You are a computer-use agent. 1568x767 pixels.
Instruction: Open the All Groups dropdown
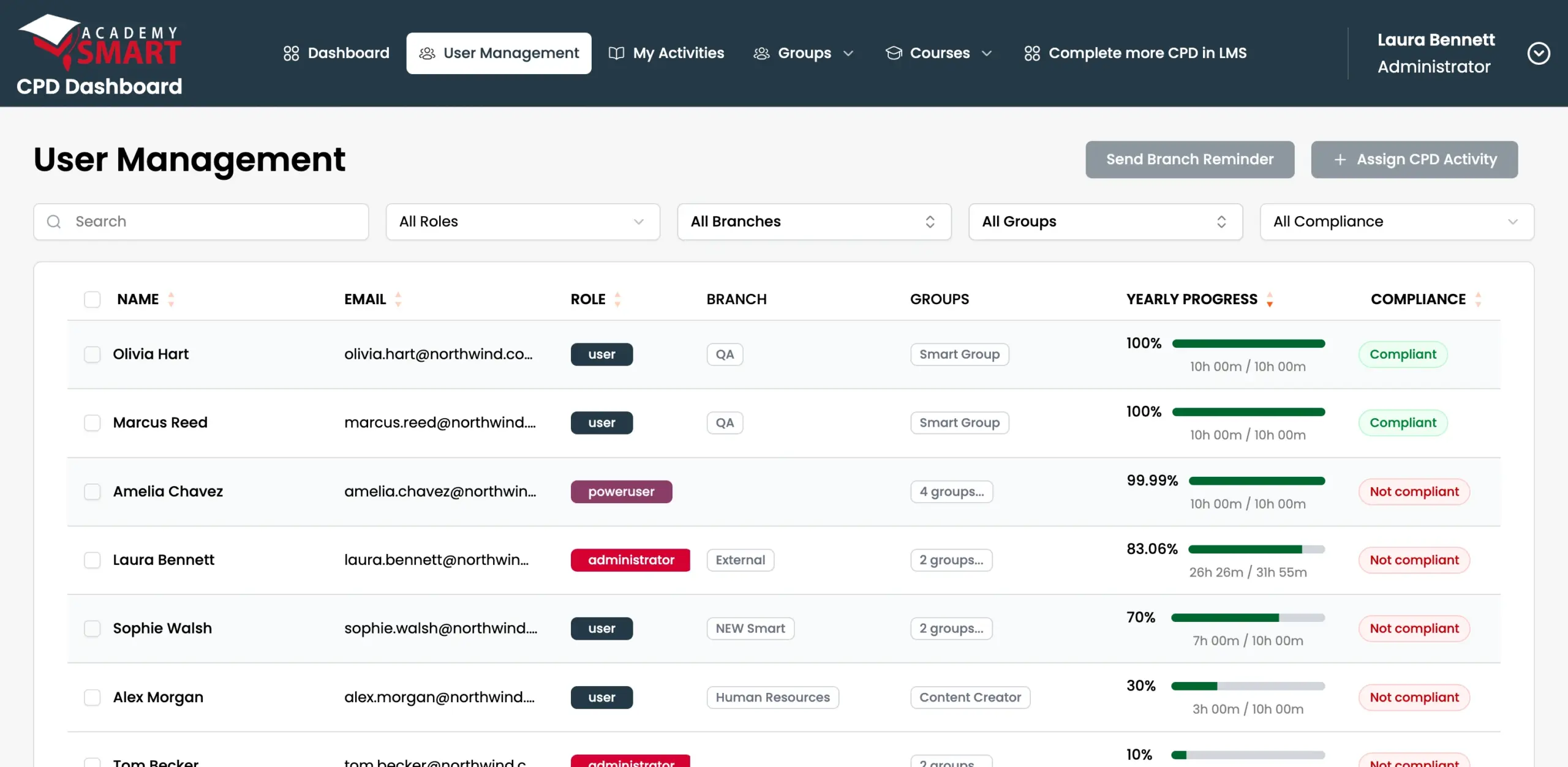click(1106, 222)
